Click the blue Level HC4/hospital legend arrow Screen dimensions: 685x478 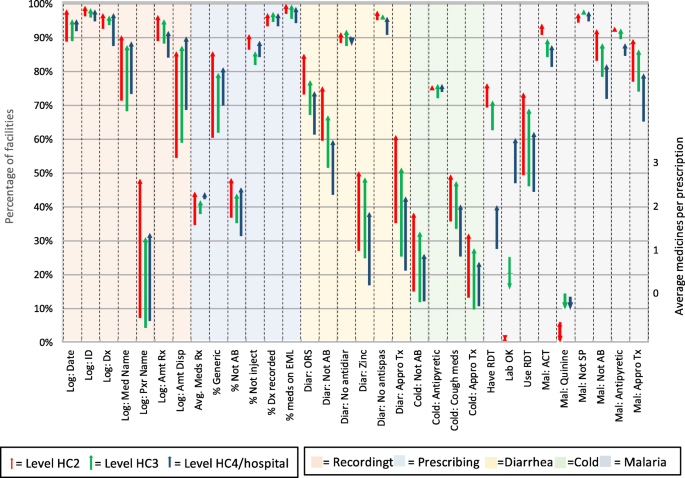(169, 463)
